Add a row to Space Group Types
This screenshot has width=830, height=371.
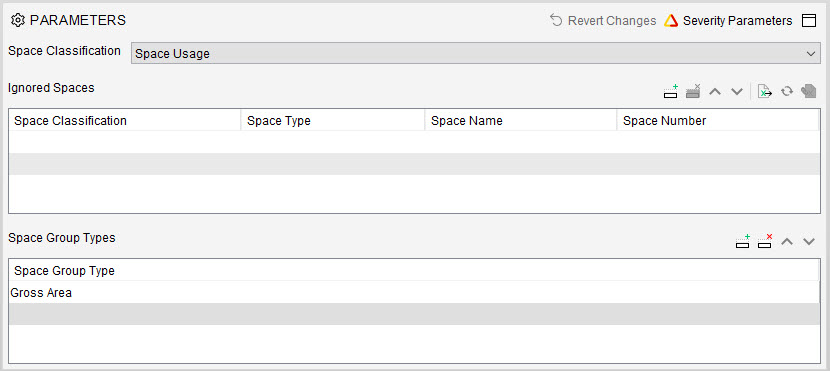click(x=743, y=241)
